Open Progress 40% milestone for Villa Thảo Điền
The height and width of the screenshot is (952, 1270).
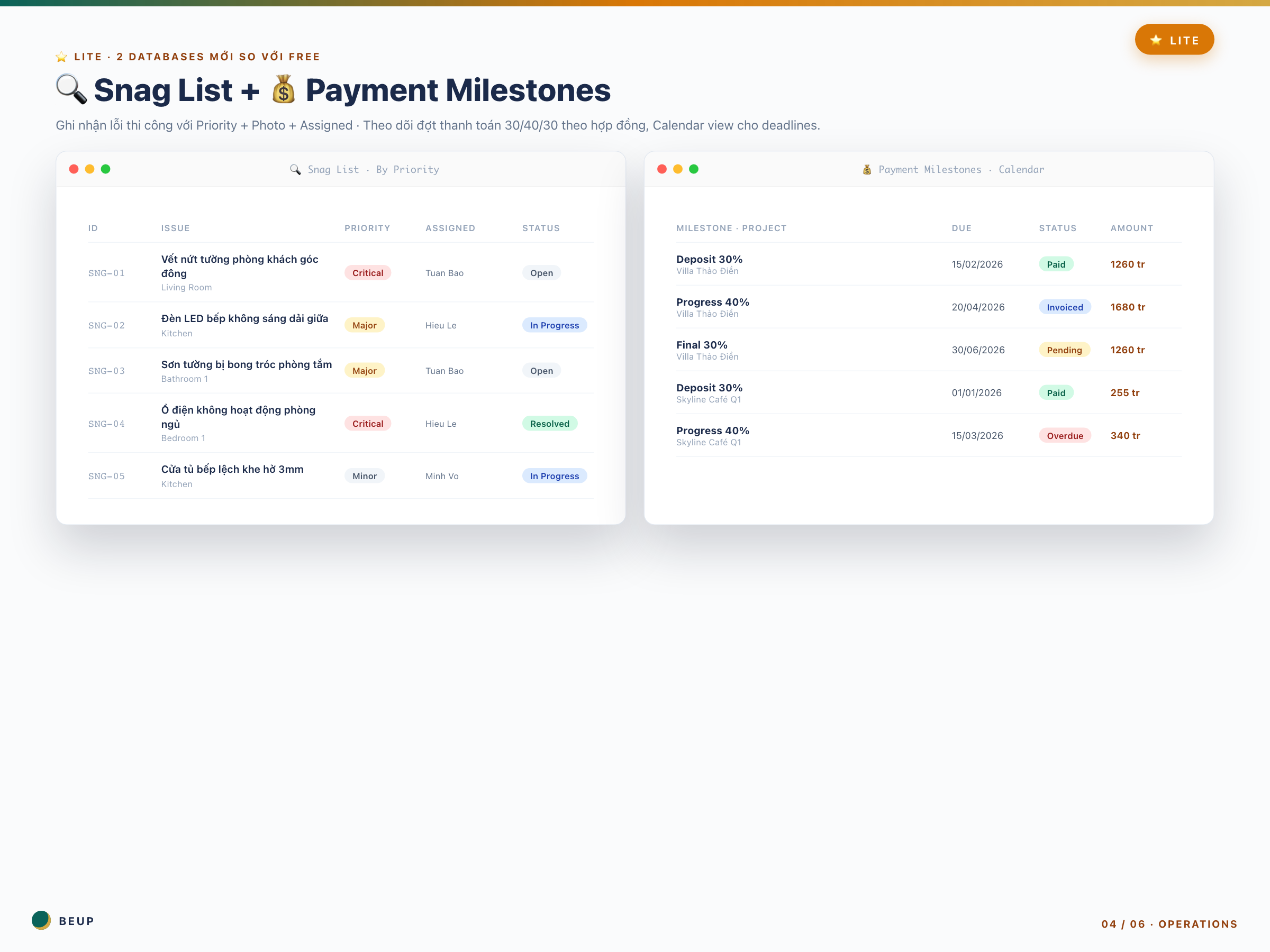(x=712, y=303)
